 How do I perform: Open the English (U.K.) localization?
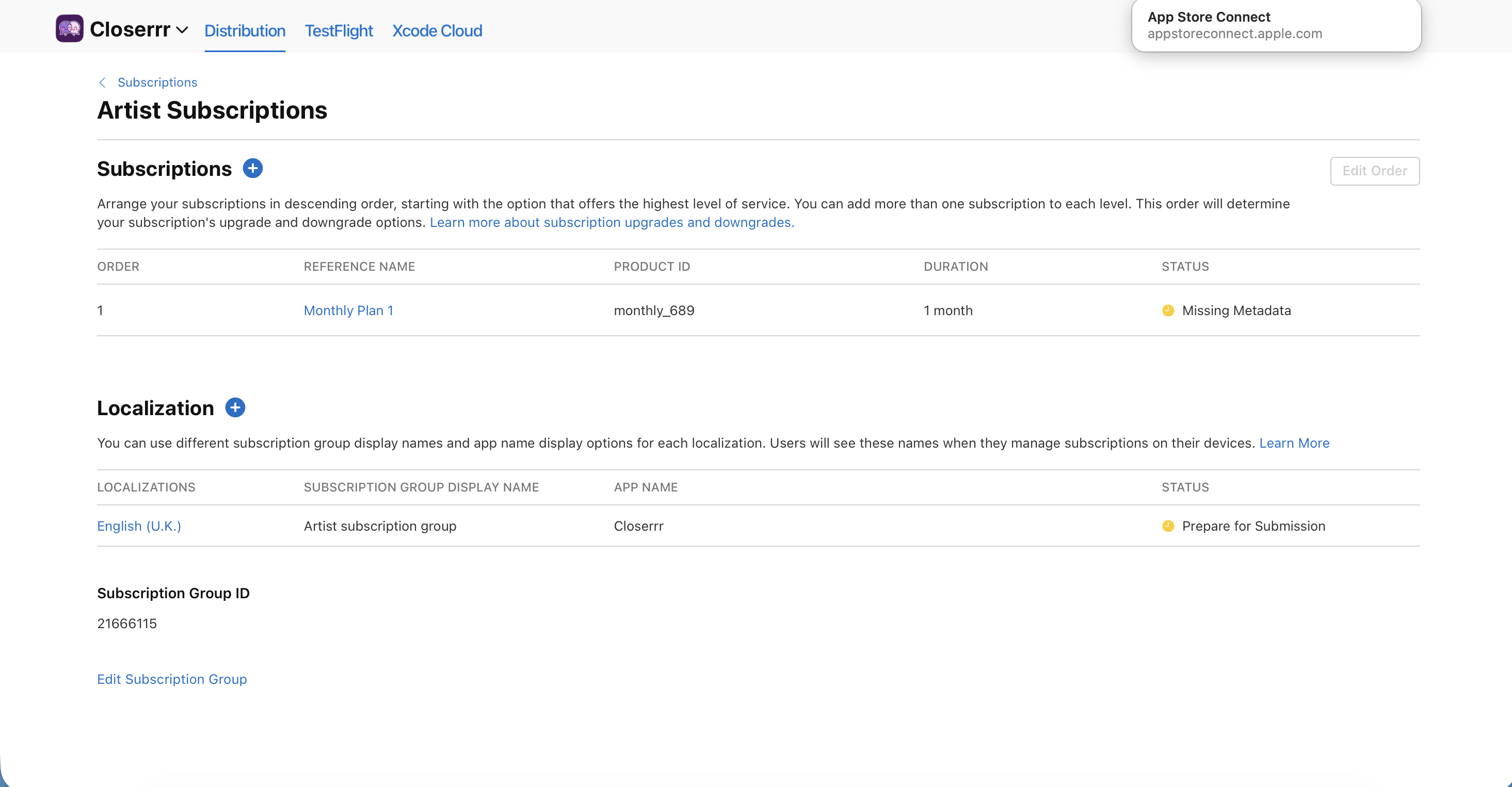click(x=139, y=526)
